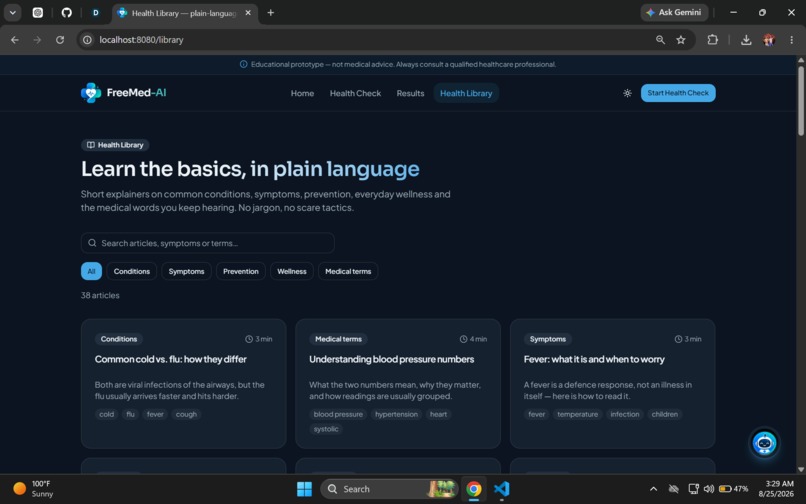Click the Health Library badge above the heading
The height and width of the screenshot is (504, 806).
(x=115, y=145)
